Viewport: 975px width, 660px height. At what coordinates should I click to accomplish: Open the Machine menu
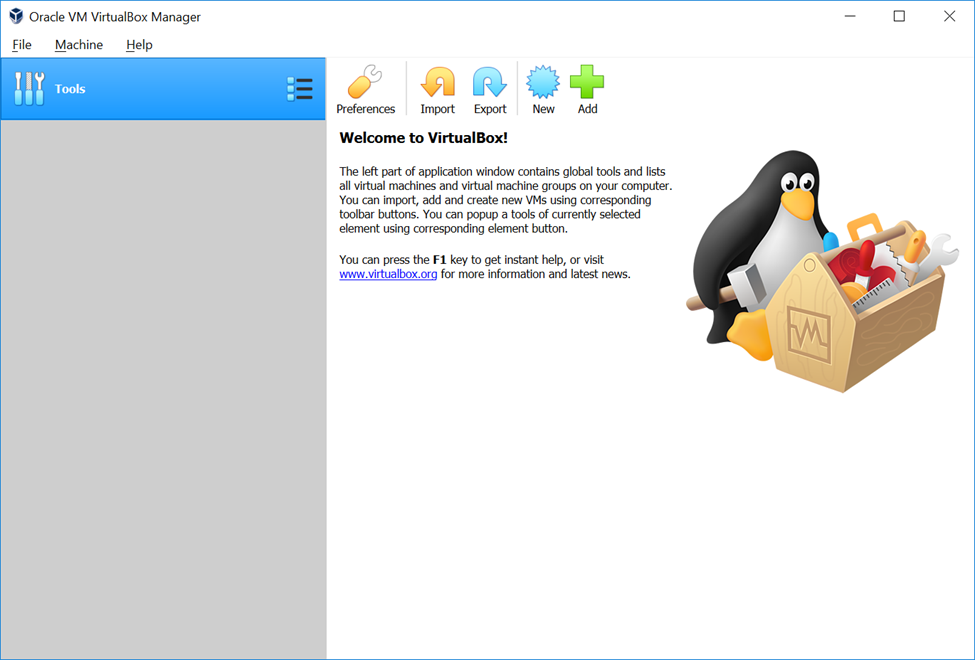tap(78, 44)
